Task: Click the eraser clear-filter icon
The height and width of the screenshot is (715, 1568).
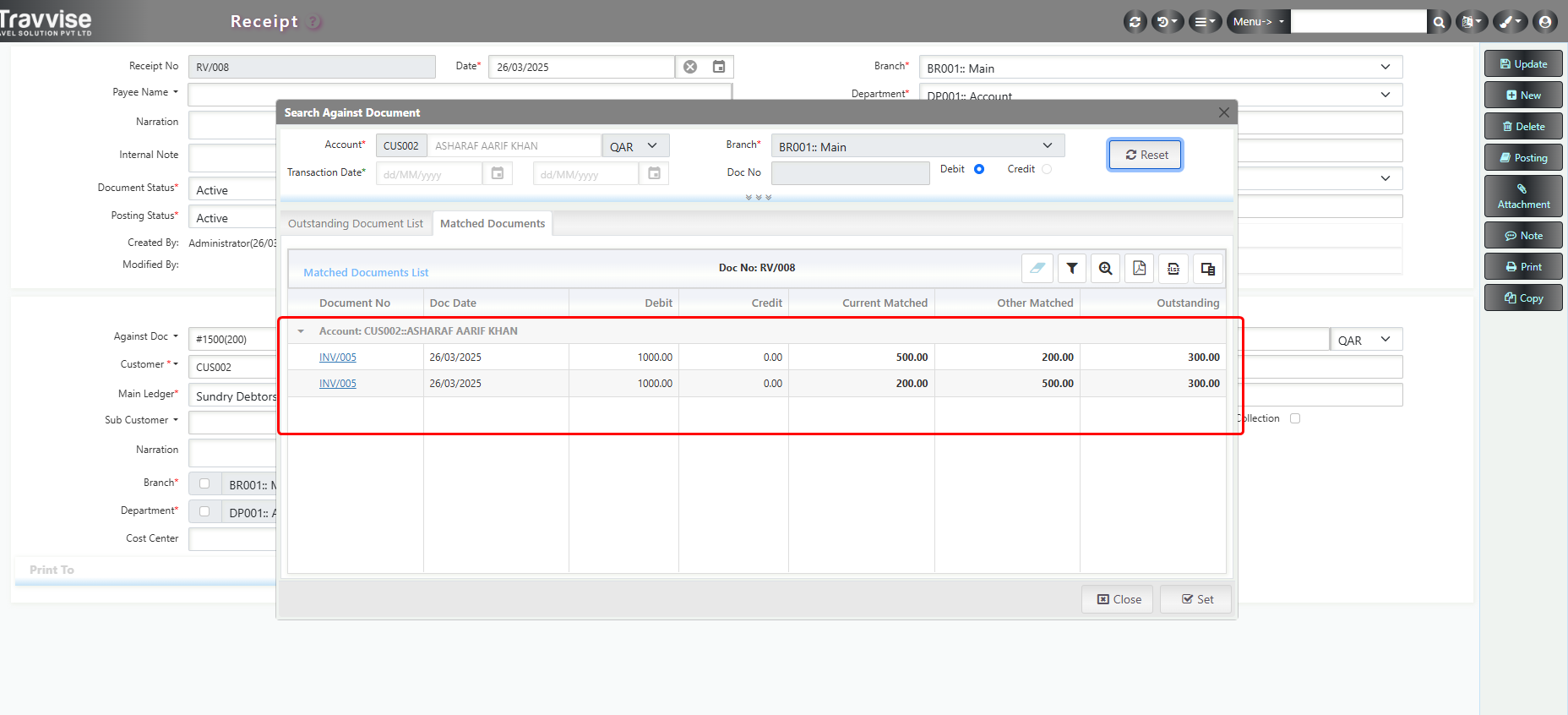Action: pos(1037,268)
